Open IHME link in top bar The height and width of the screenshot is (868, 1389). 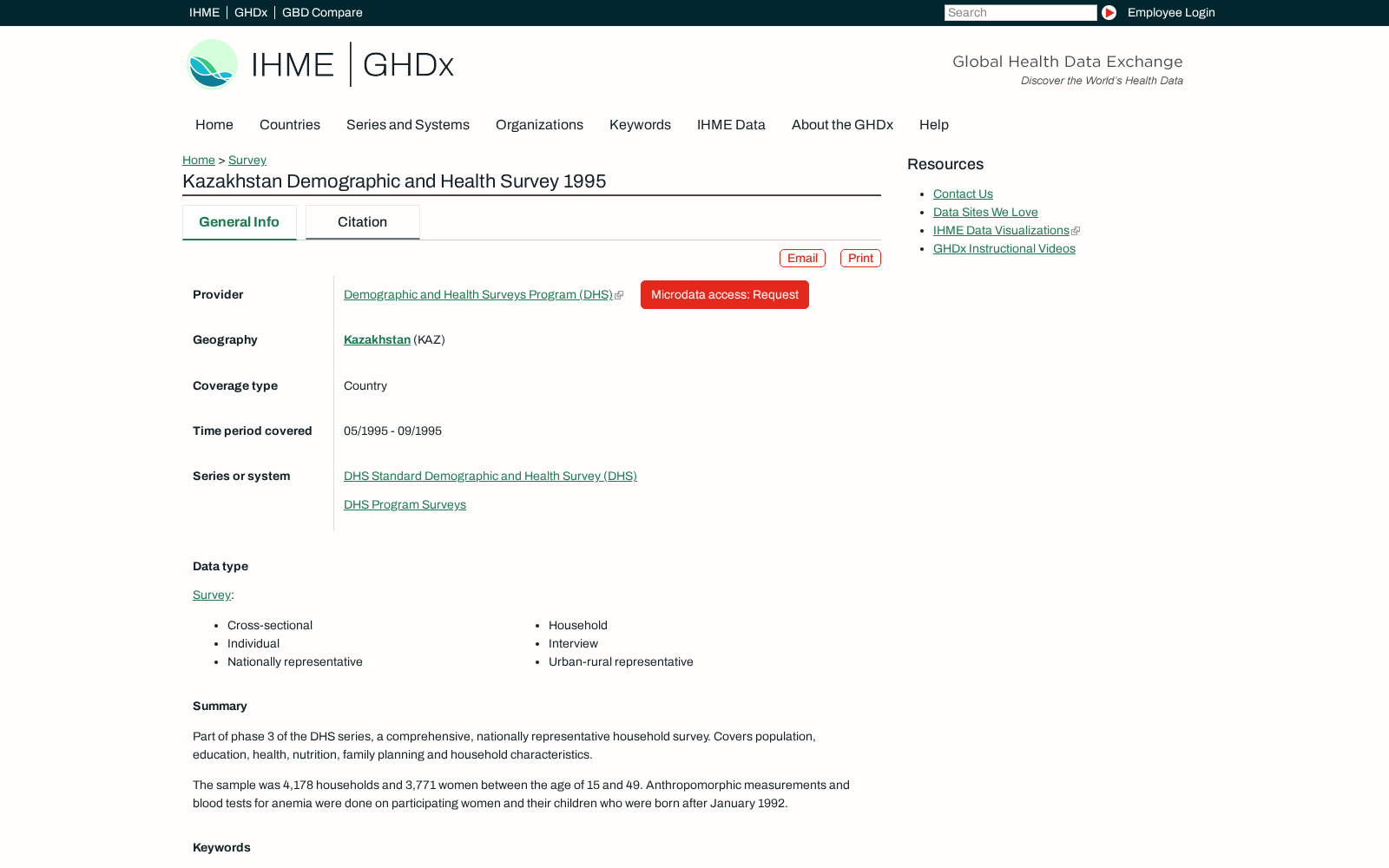tap(204, 12)
